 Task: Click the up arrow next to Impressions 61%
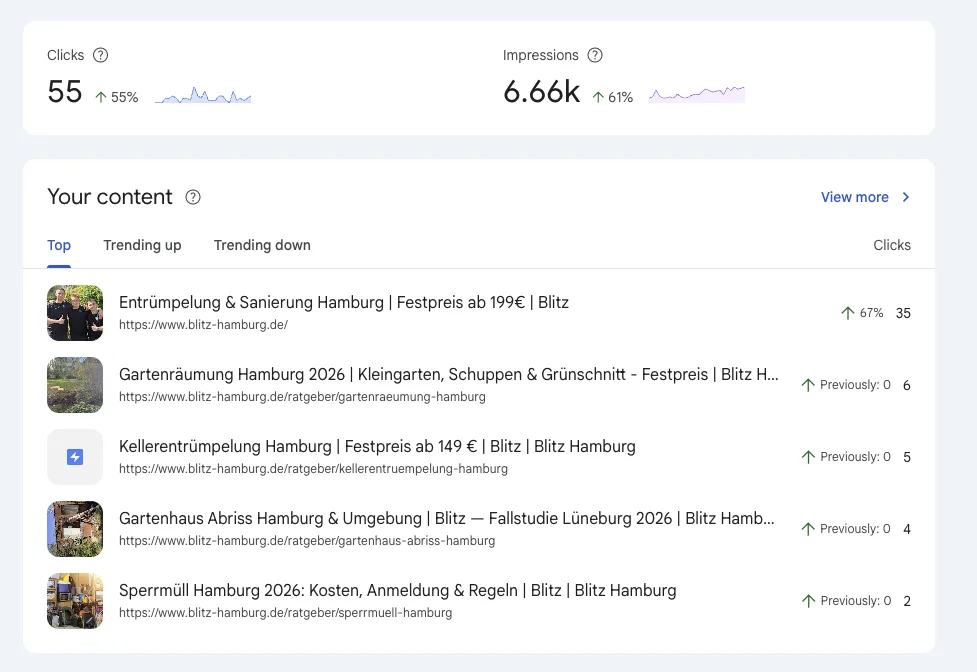(x=598, y=97)
